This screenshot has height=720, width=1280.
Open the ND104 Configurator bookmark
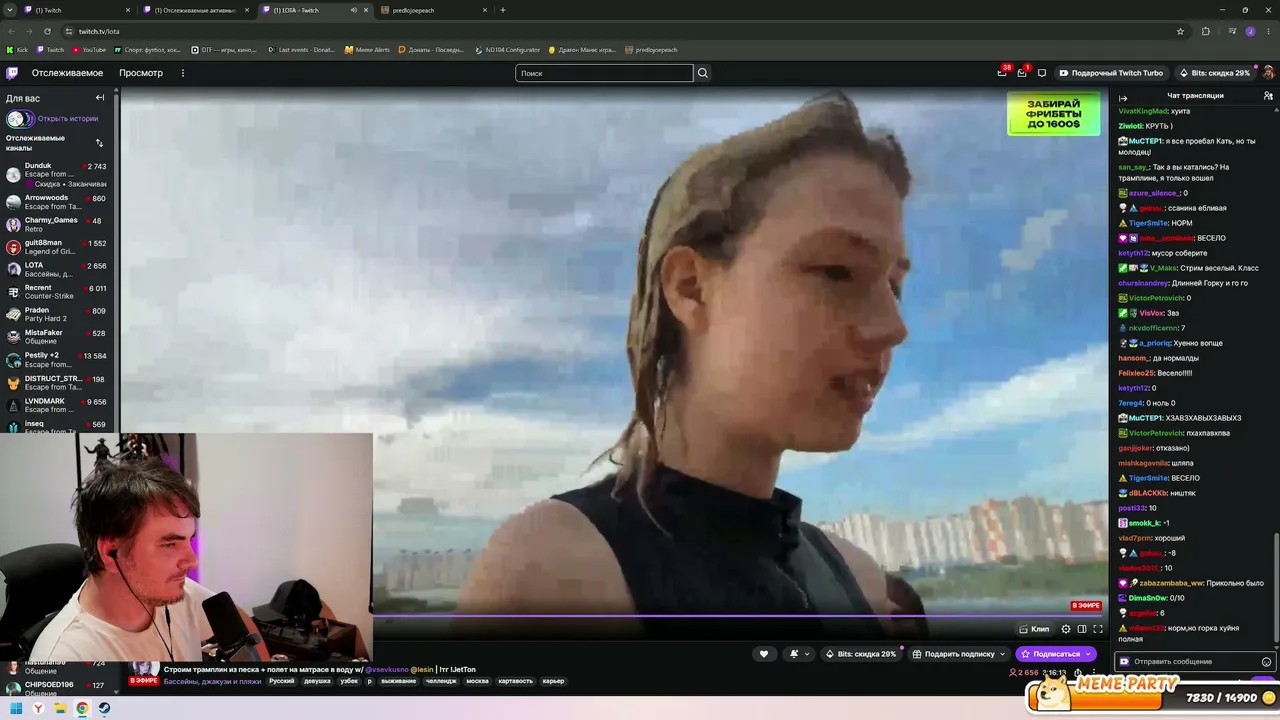(508, 49)
